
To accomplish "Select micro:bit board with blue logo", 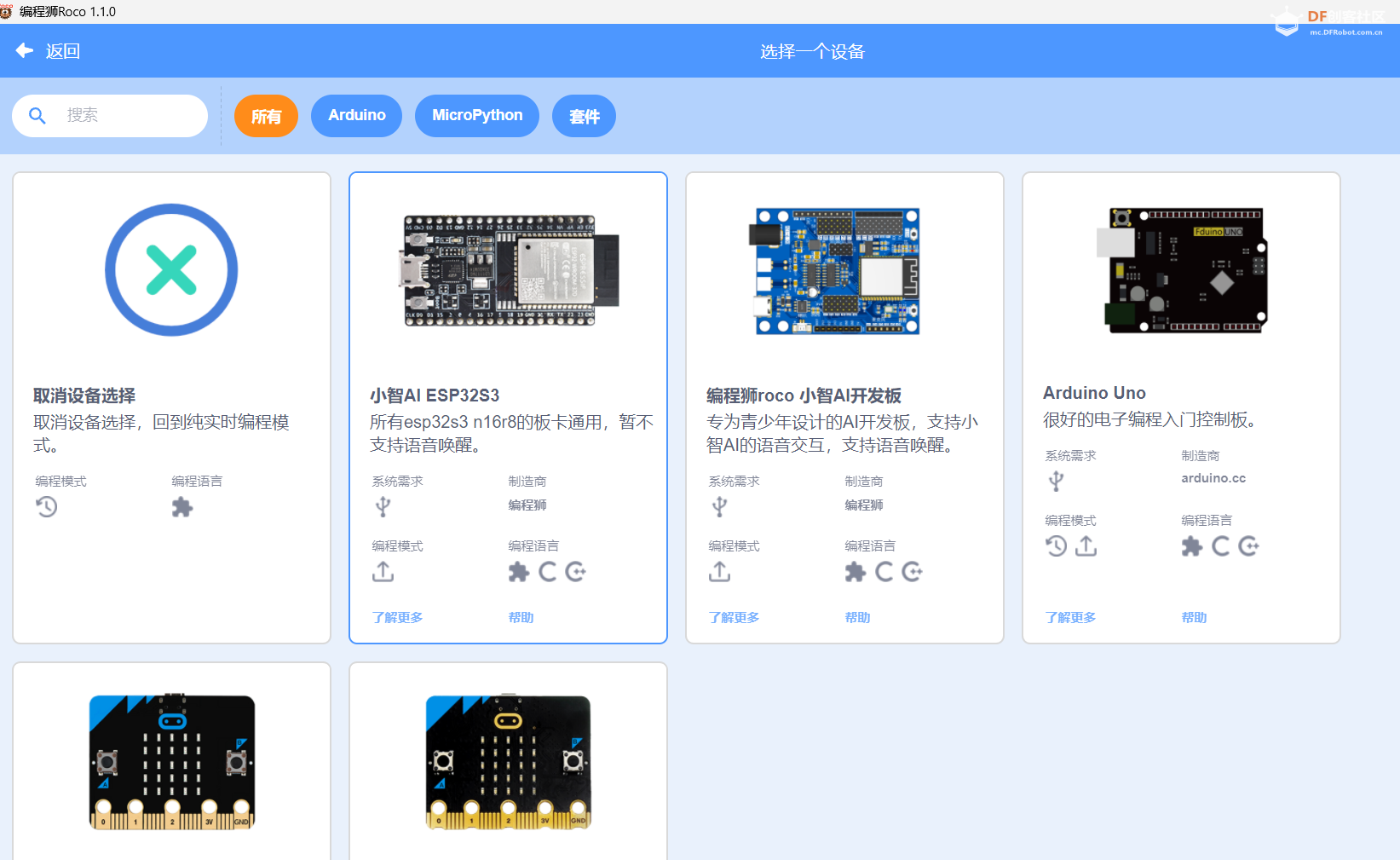I will (172, 761).
